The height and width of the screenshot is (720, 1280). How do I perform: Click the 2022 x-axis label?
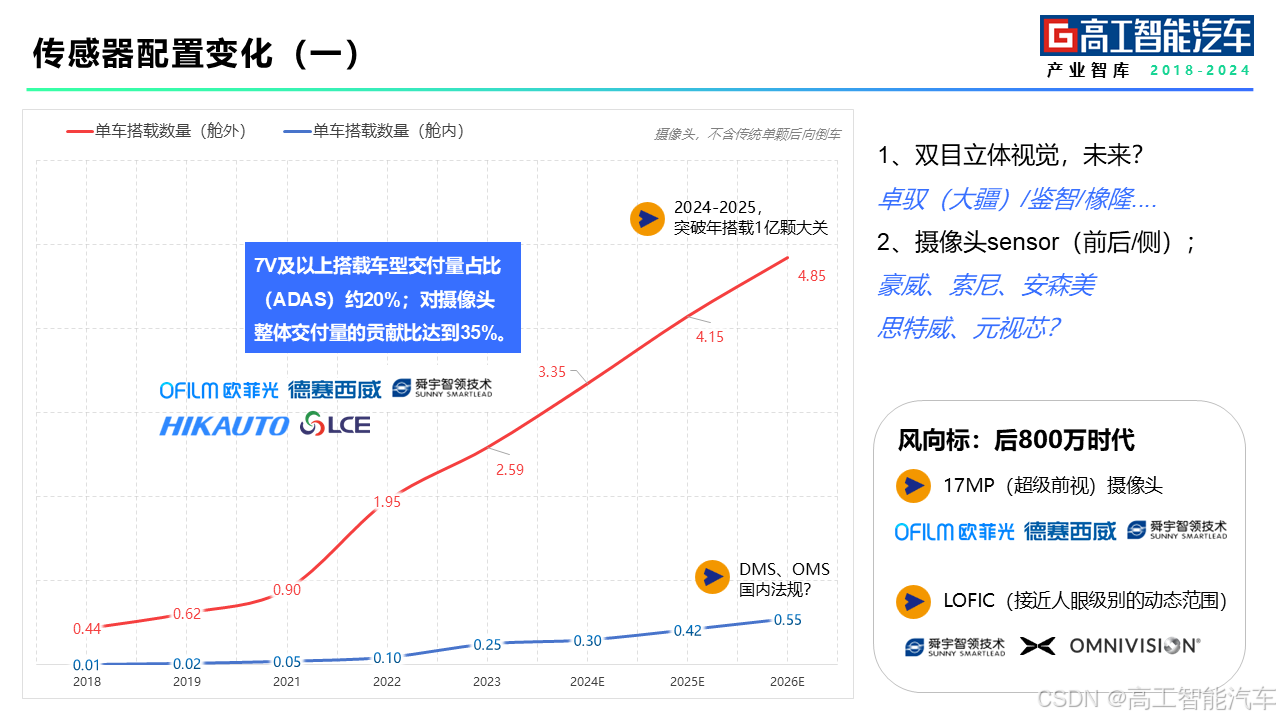pyautogui.click(x=387, y=682)
